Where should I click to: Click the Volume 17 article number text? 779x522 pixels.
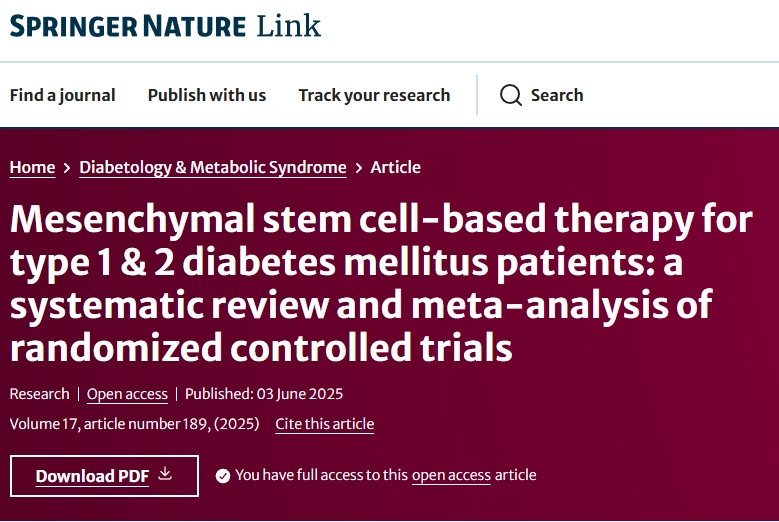pyautogui.click(x=134, y=424)
